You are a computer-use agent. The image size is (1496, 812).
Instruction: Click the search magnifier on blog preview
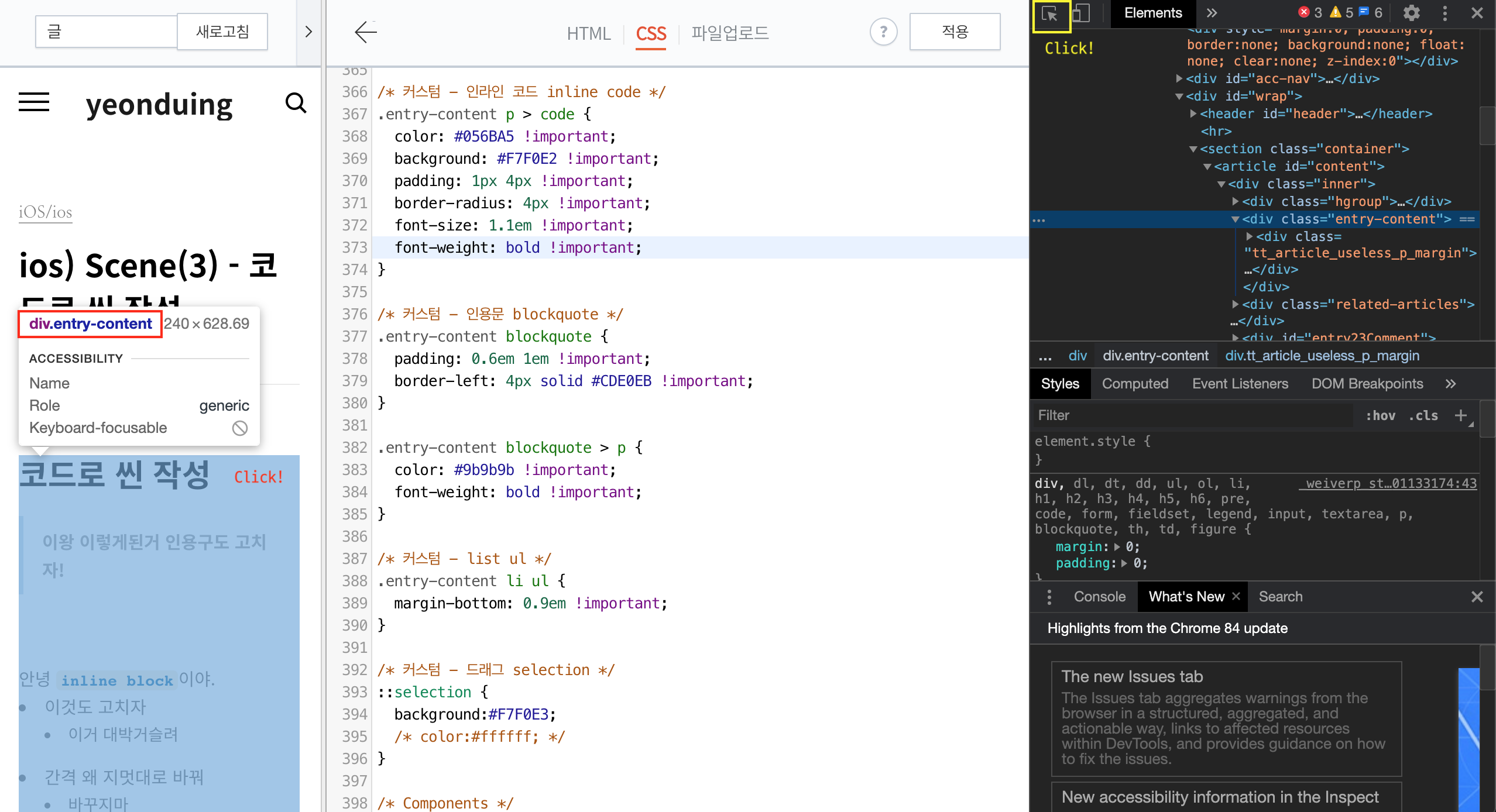point(296,104)
